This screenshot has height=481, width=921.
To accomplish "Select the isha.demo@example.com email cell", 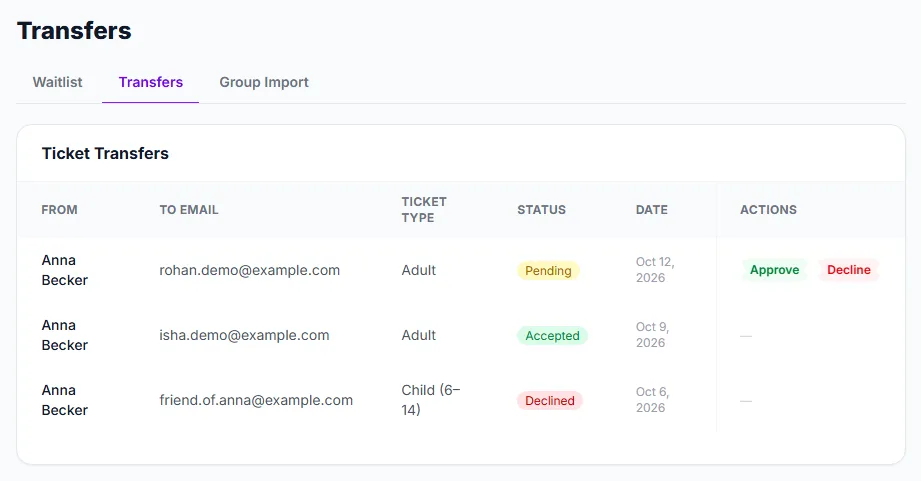I will coord(244,335).
